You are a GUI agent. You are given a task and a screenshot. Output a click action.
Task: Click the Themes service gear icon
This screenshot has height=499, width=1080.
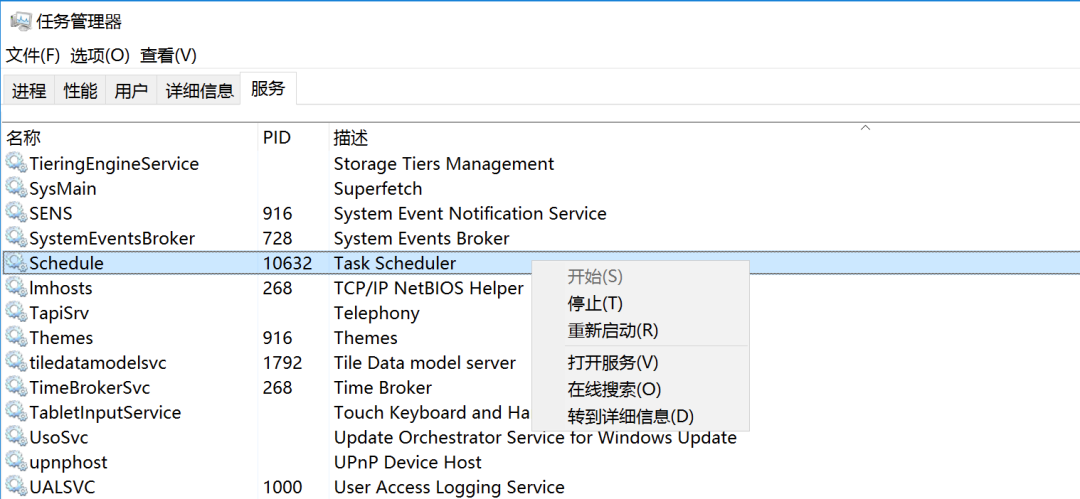[x=16, y=338]
